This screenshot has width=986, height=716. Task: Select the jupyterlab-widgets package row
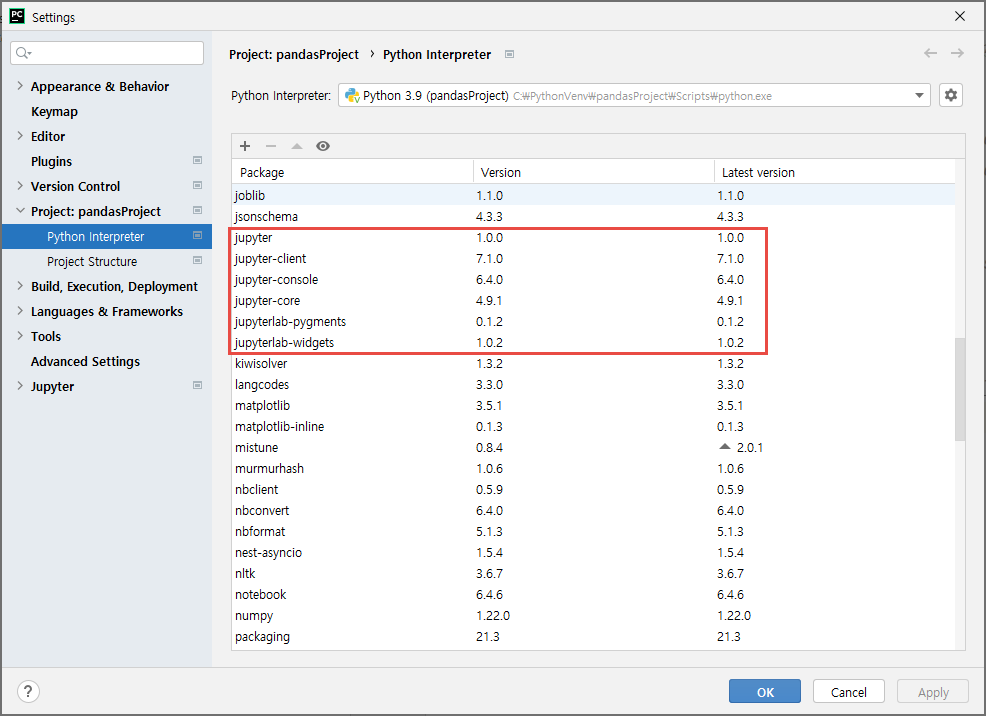coord(593,343)
